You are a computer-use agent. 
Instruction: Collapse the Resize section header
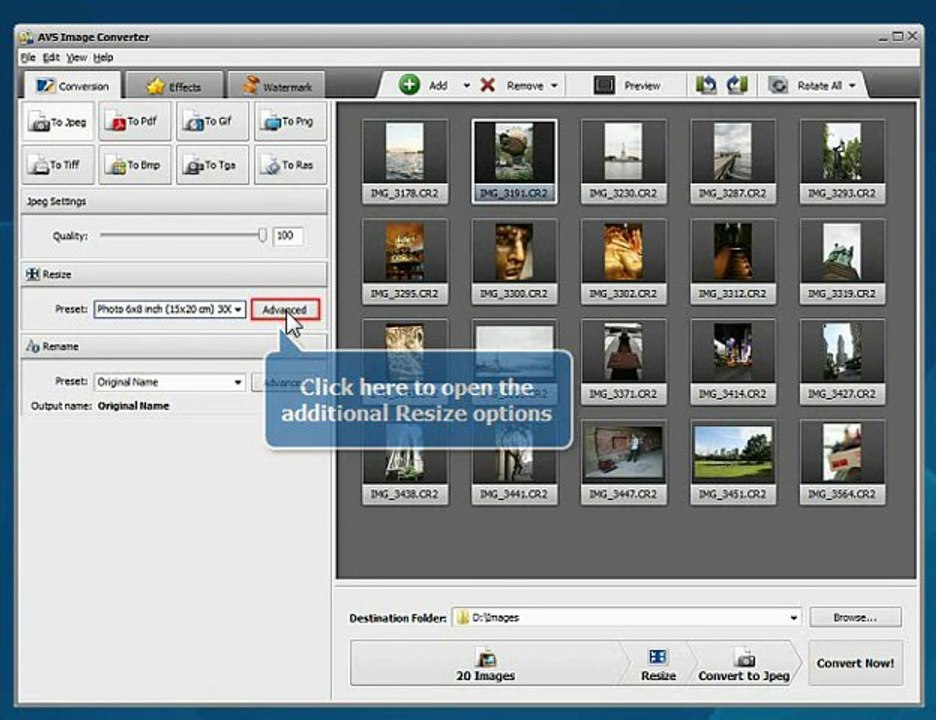click(x=174, y=275)
